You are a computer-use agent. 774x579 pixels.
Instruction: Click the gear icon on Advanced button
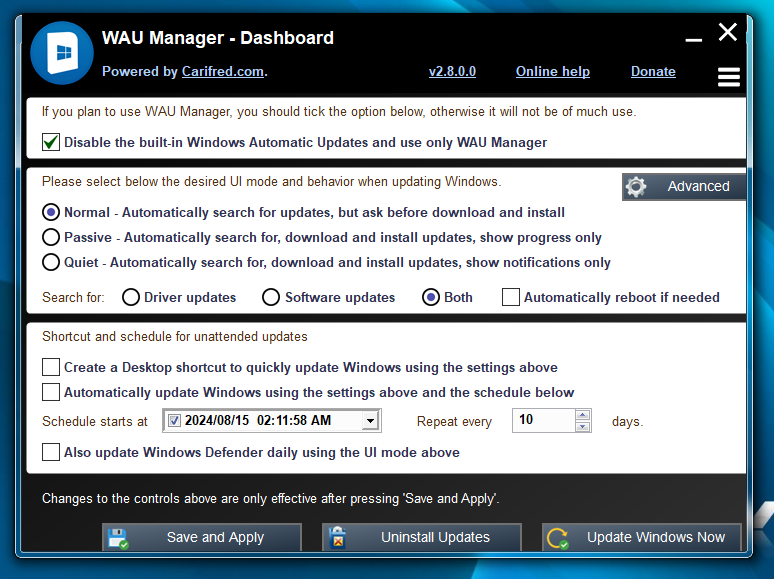point(636,187)
